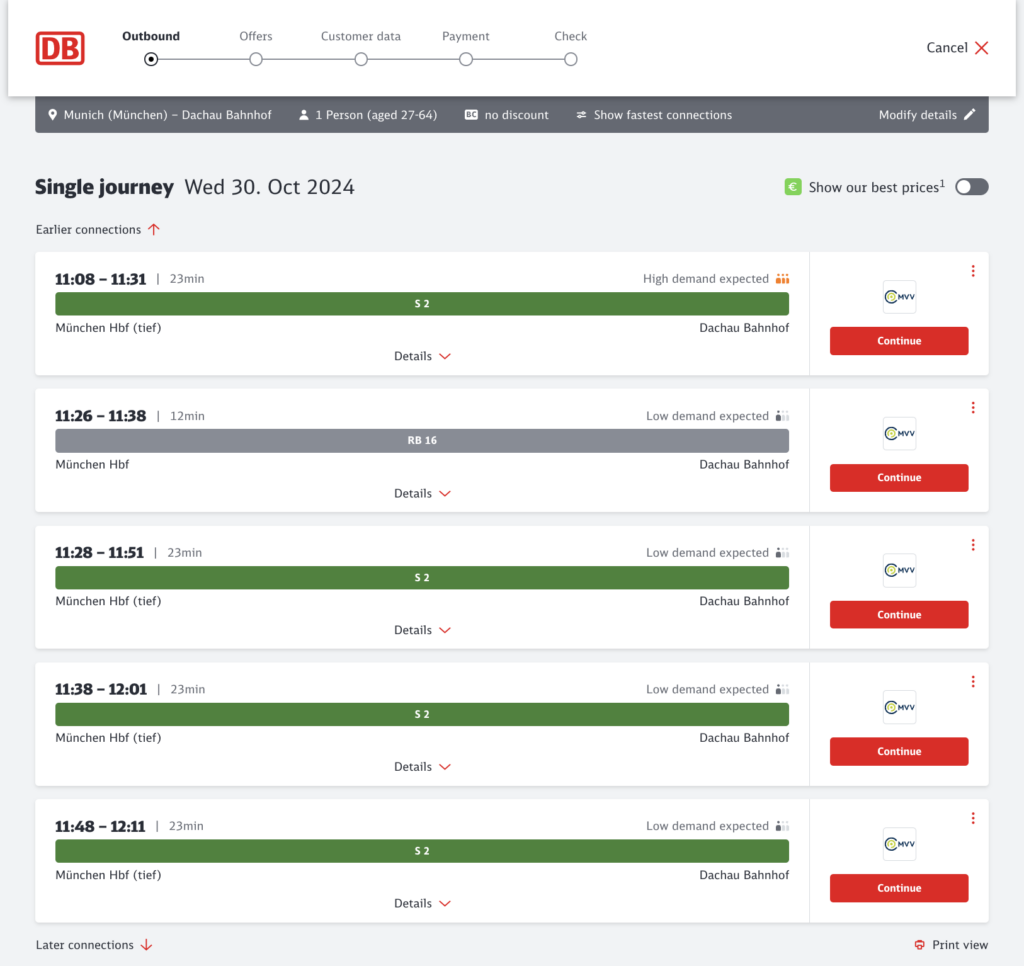Select the Offers step circle
Screen dimensions: 1024x966
click(256, 59)
